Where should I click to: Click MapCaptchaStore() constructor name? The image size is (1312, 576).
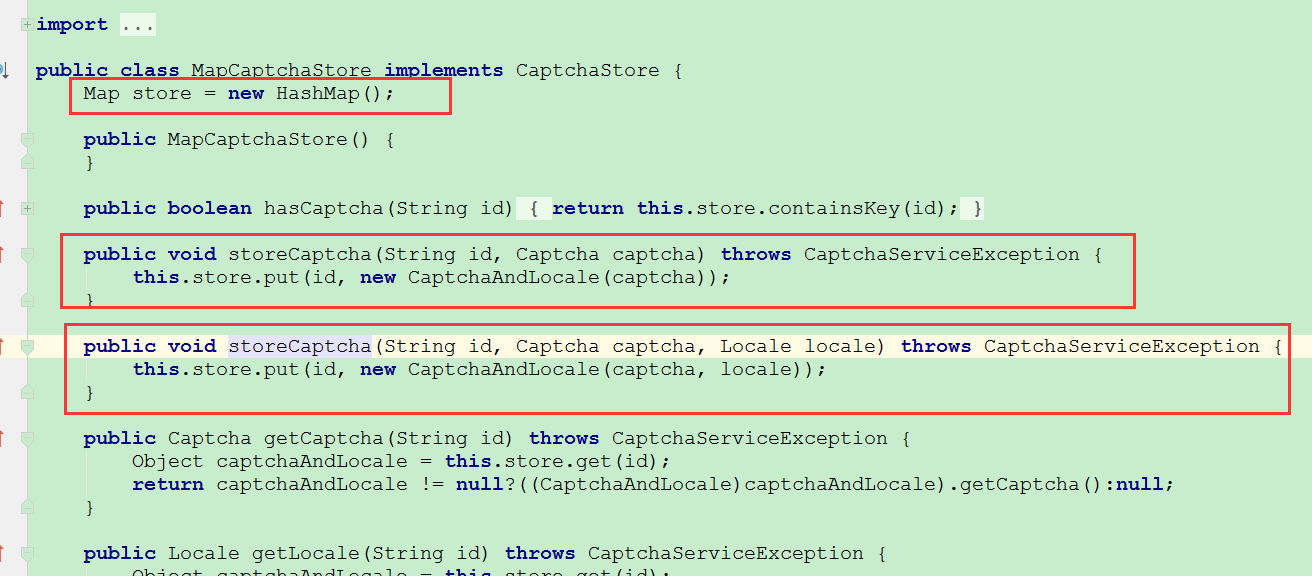(269, 139)
